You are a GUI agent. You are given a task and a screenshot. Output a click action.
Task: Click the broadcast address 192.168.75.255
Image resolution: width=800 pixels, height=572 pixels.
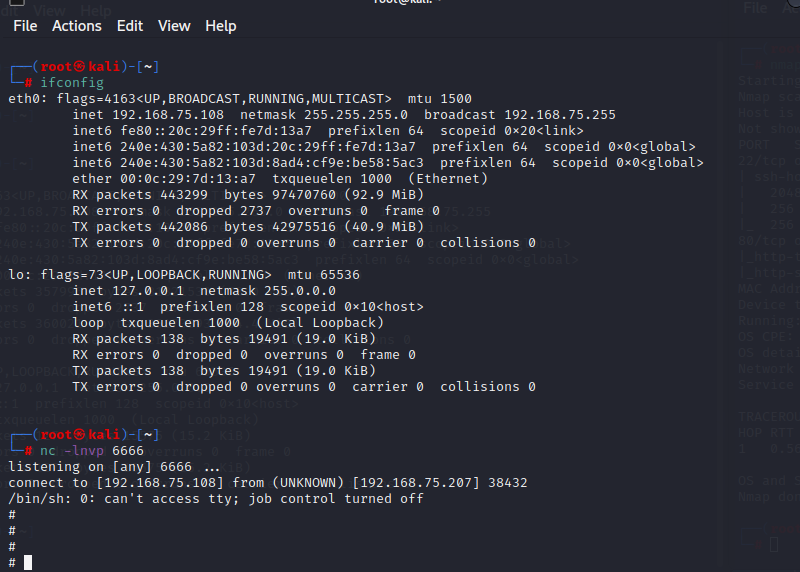(x=560, y=115)
